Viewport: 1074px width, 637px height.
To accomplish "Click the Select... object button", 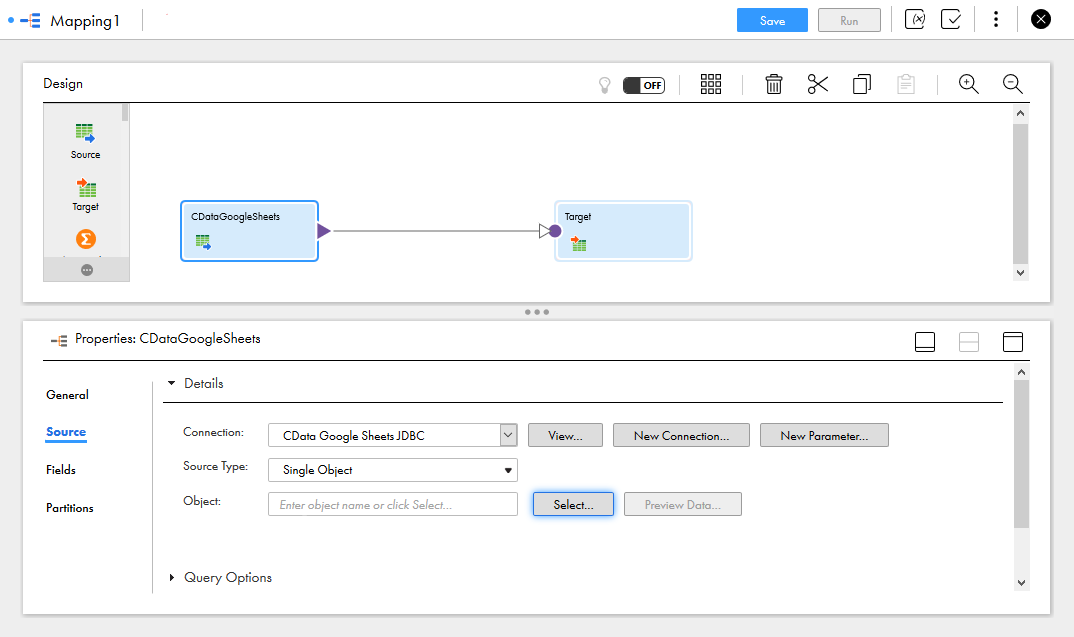I will [x=573, y=505].
